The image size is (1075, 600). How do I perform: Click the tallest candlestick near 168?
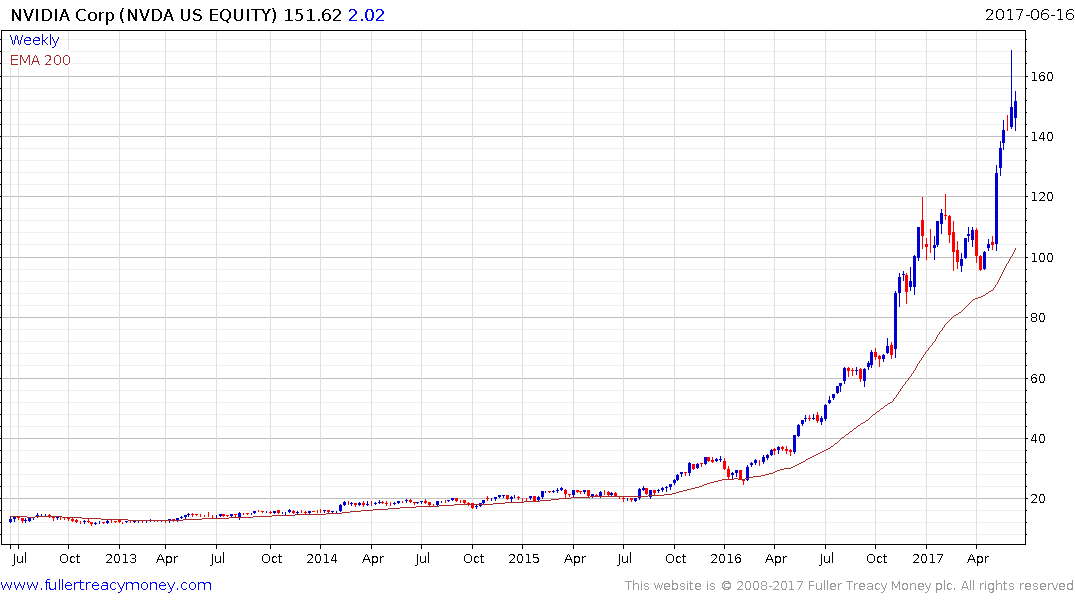[x=1011, y=89]
